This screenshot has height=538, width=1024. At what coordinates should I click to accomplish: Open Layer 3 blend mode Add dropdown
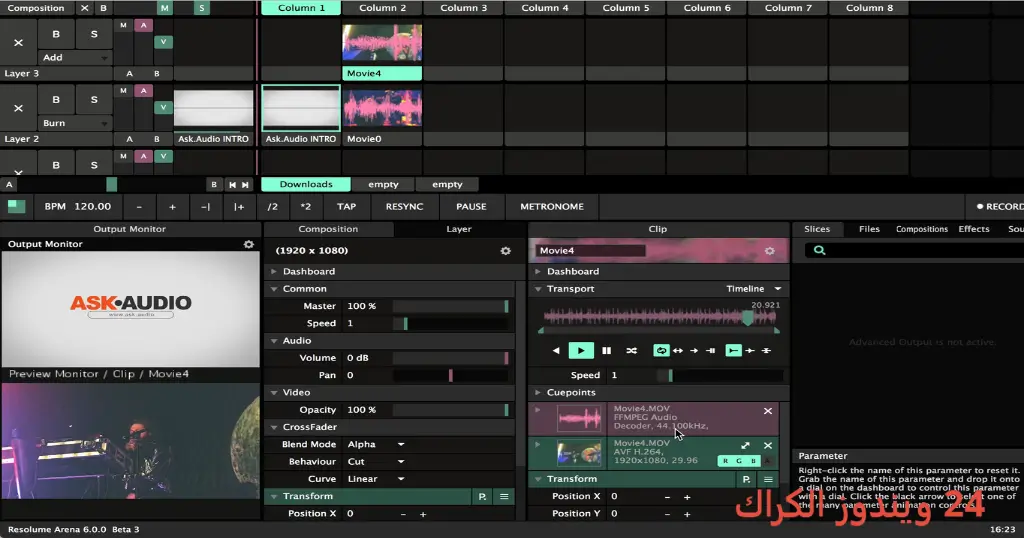74,57
